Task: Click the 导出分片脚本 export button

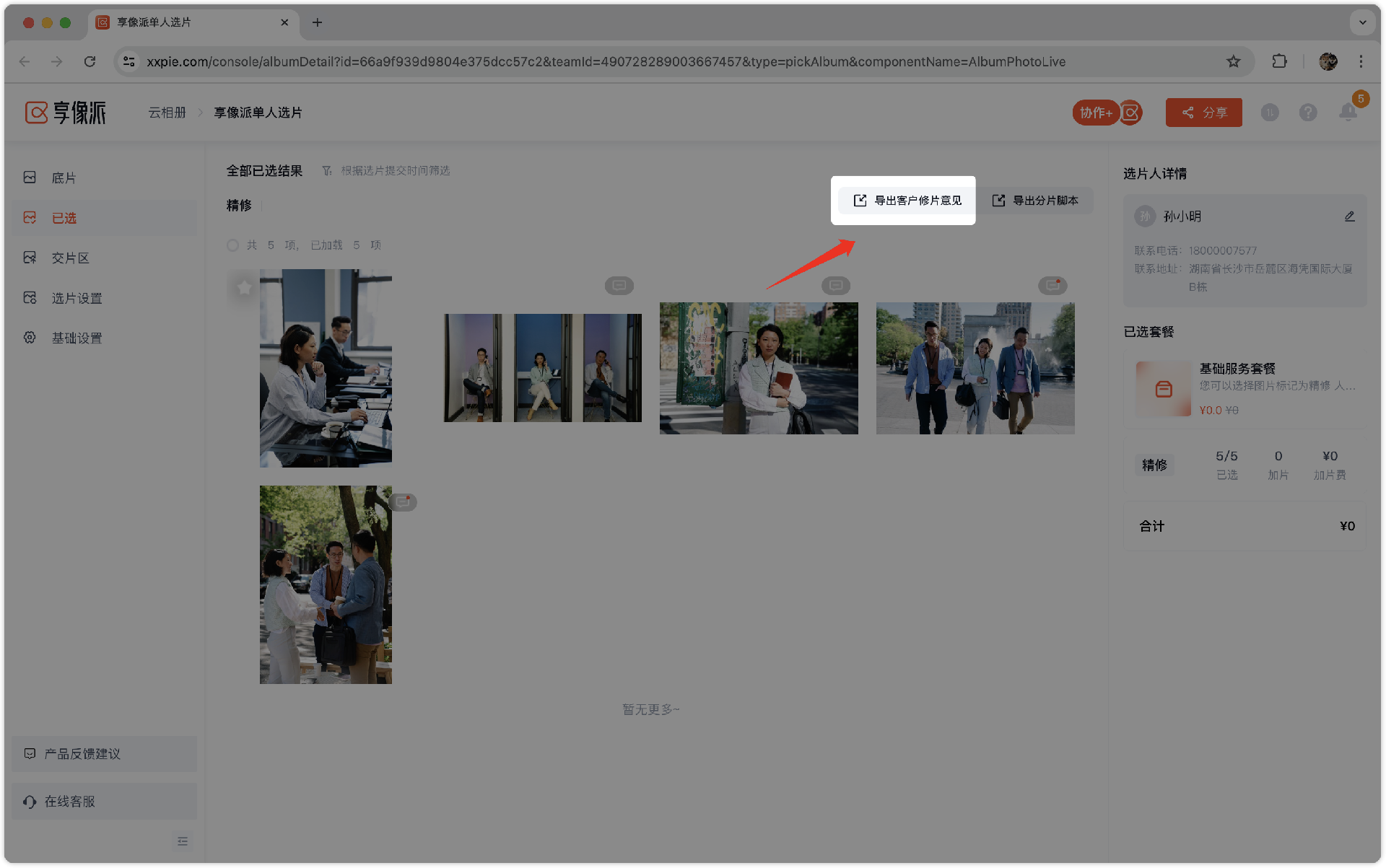Action: click(1035, 201)
